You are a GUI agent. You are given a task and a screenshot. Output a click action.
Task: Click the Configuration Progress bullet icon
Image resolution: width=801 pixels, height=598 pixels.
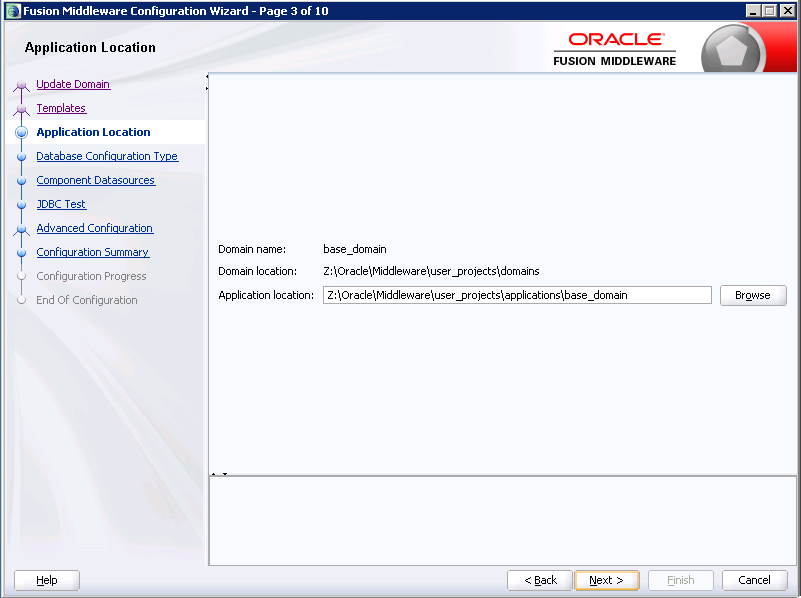point(21,276)
